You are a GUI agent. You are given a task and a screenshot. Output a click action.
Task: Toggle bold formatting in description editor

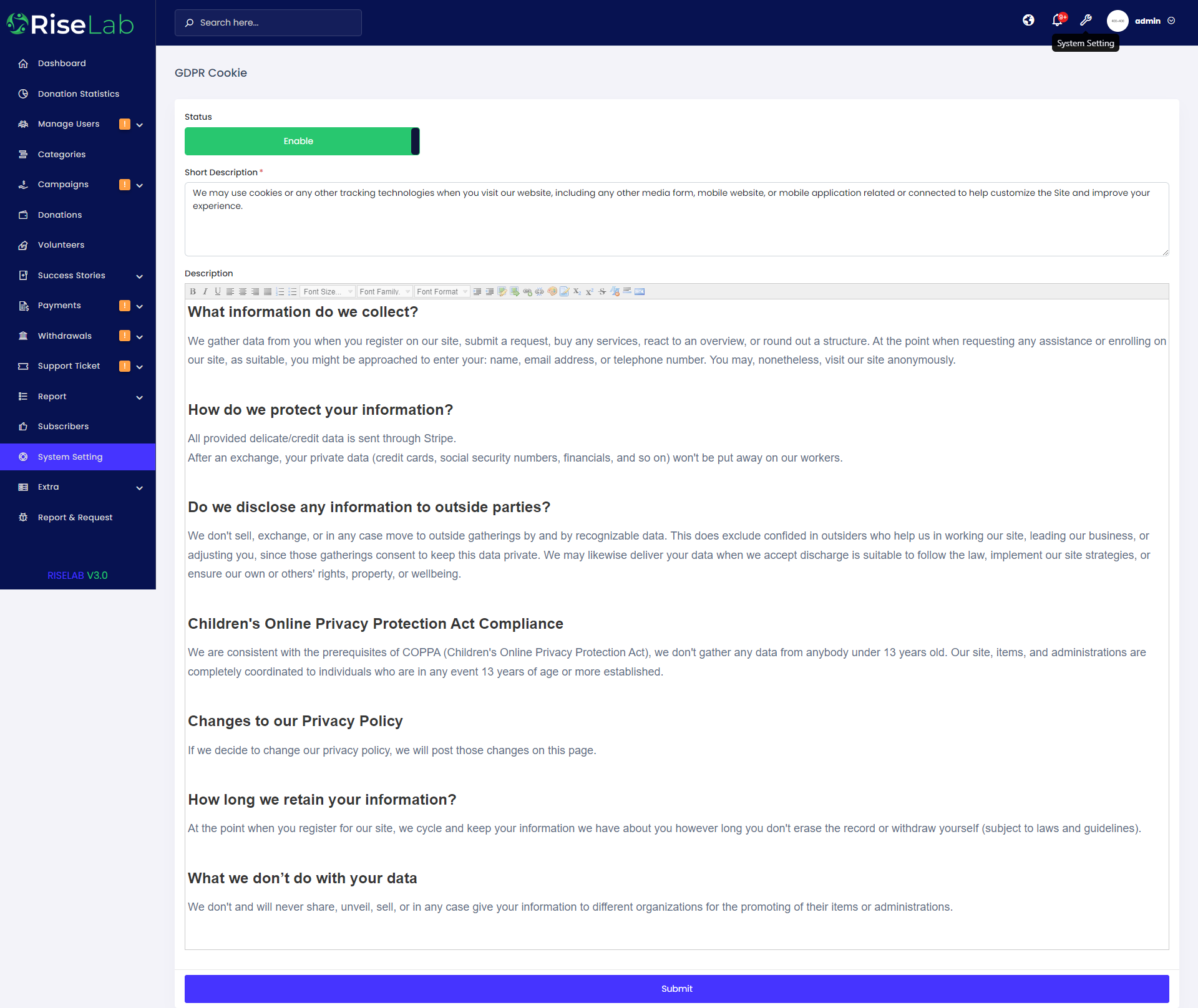(x=193, y=291)
